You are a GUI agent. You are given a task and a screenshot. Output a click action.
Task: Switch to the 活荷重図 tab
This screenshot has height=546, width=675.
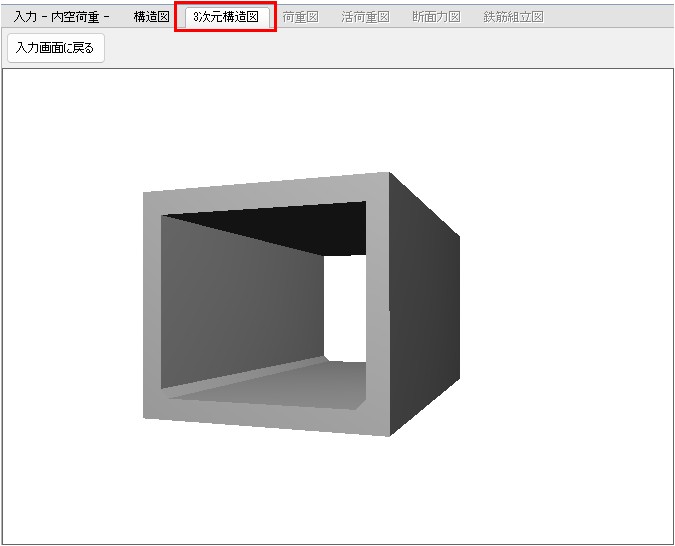point(365,17)
